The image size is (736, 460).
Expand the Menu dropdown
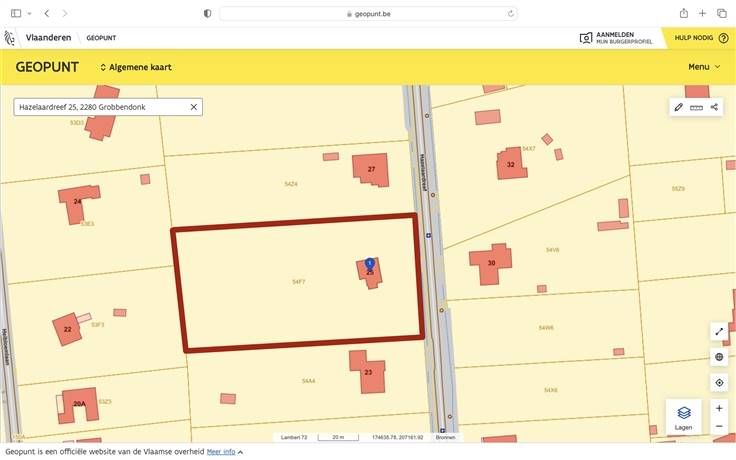[704, 67]
